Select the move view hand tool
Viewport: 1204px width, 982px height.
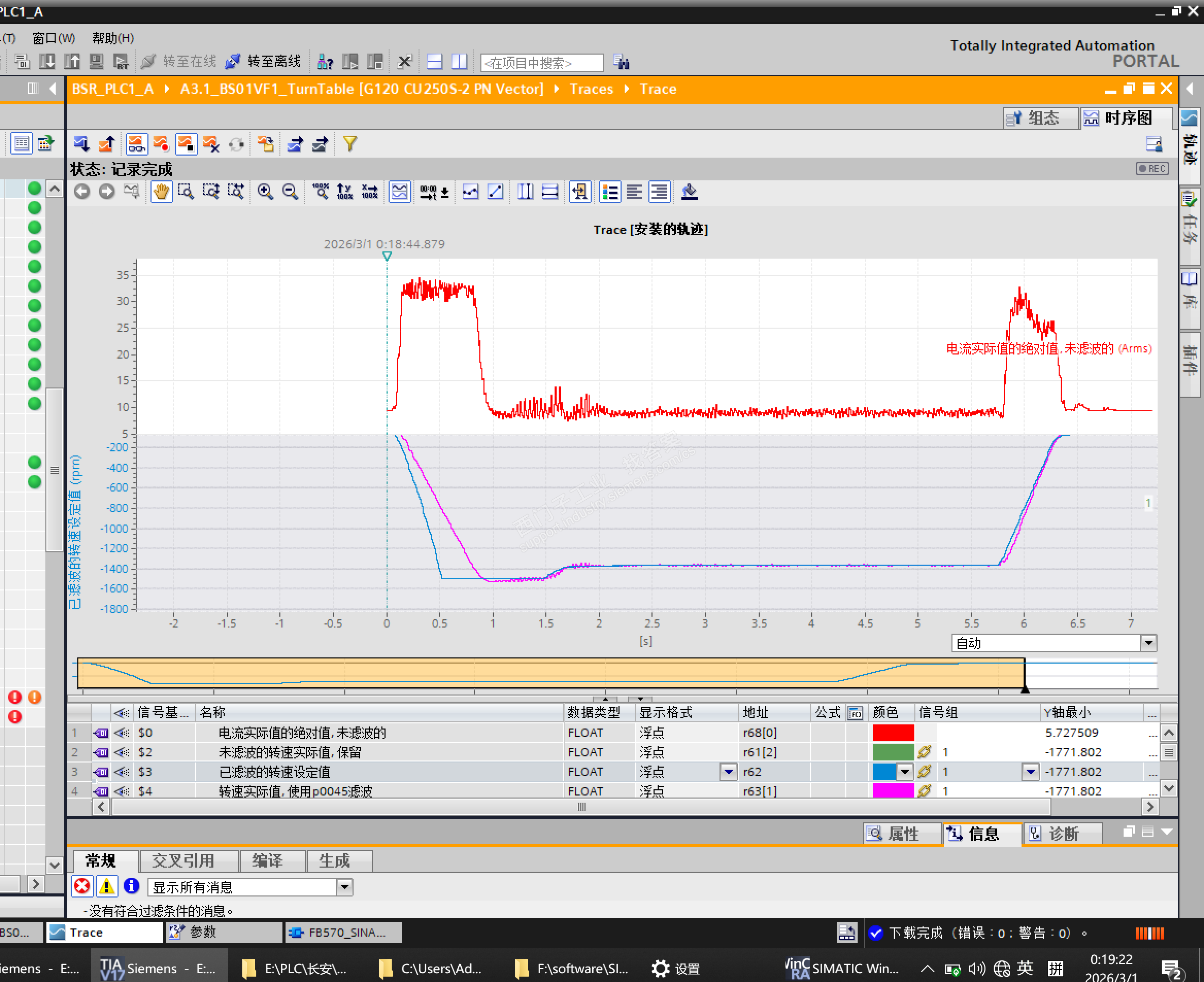161,192
